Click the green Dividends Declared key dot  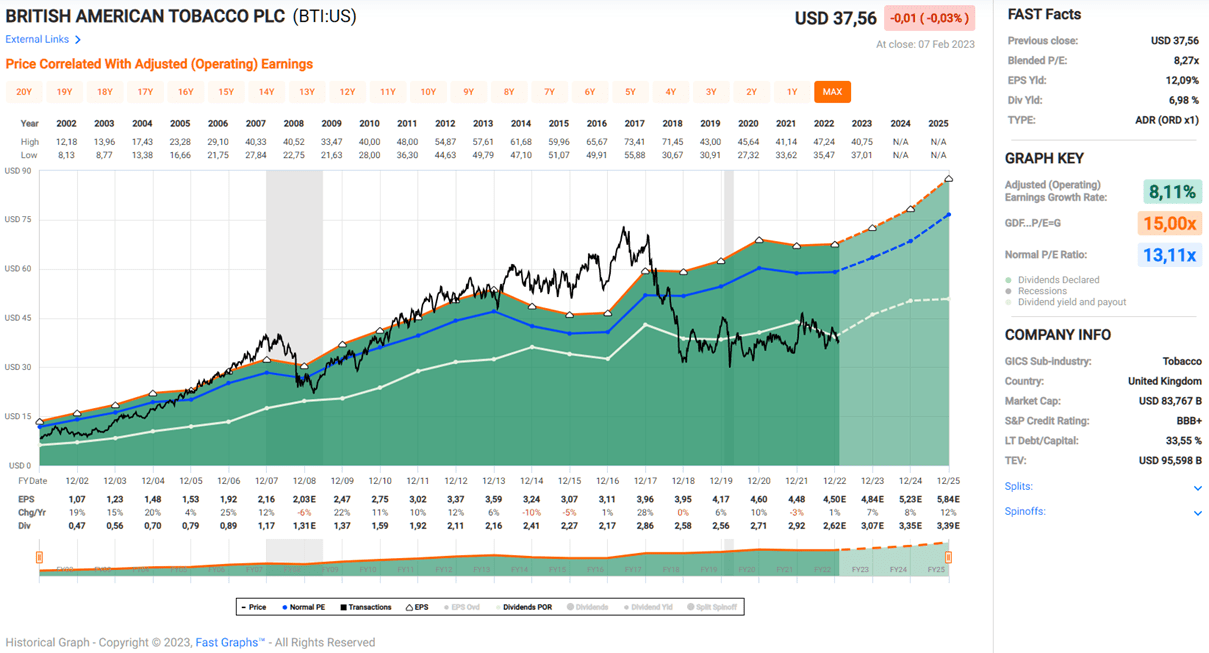1008,279
